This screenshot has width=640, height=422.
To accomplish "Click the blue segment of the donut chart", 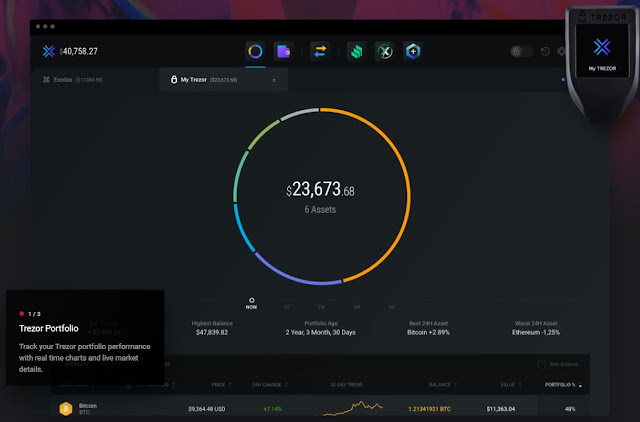I will (x=241, y=229).
